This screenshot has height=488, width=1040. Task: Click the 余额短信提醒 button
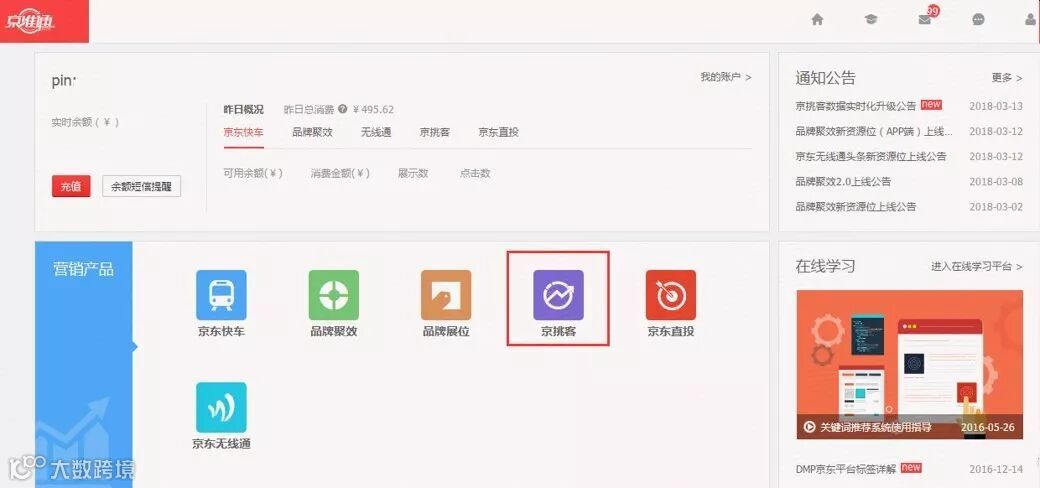coord(141,187)
